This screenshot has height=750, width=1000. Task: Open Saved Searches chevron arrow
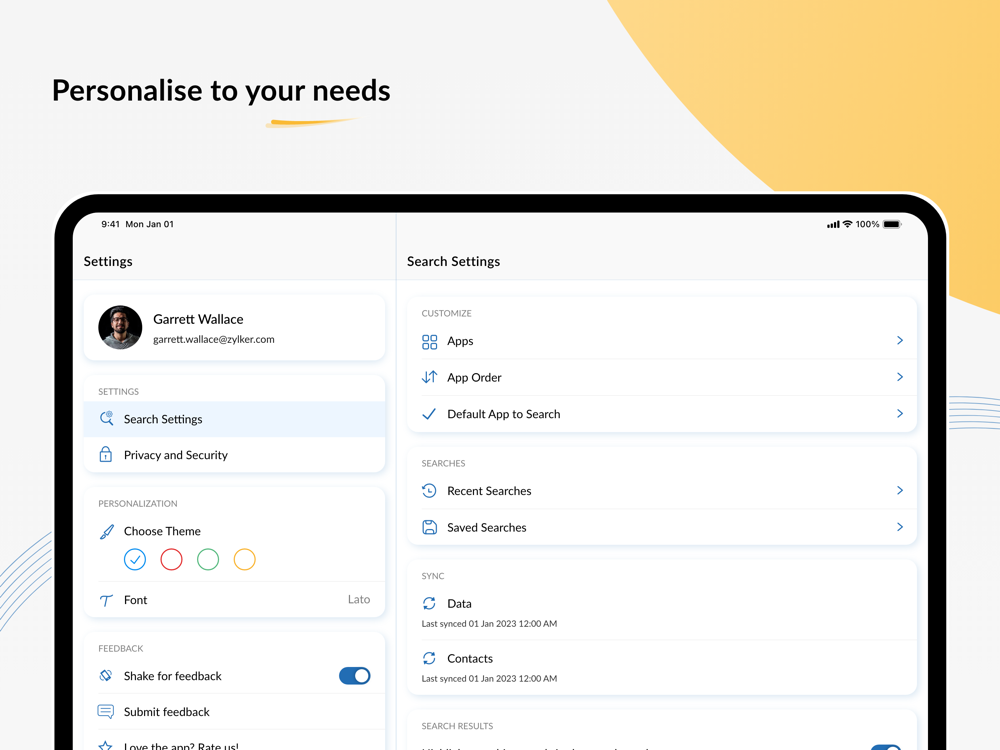tap(900, 527)
